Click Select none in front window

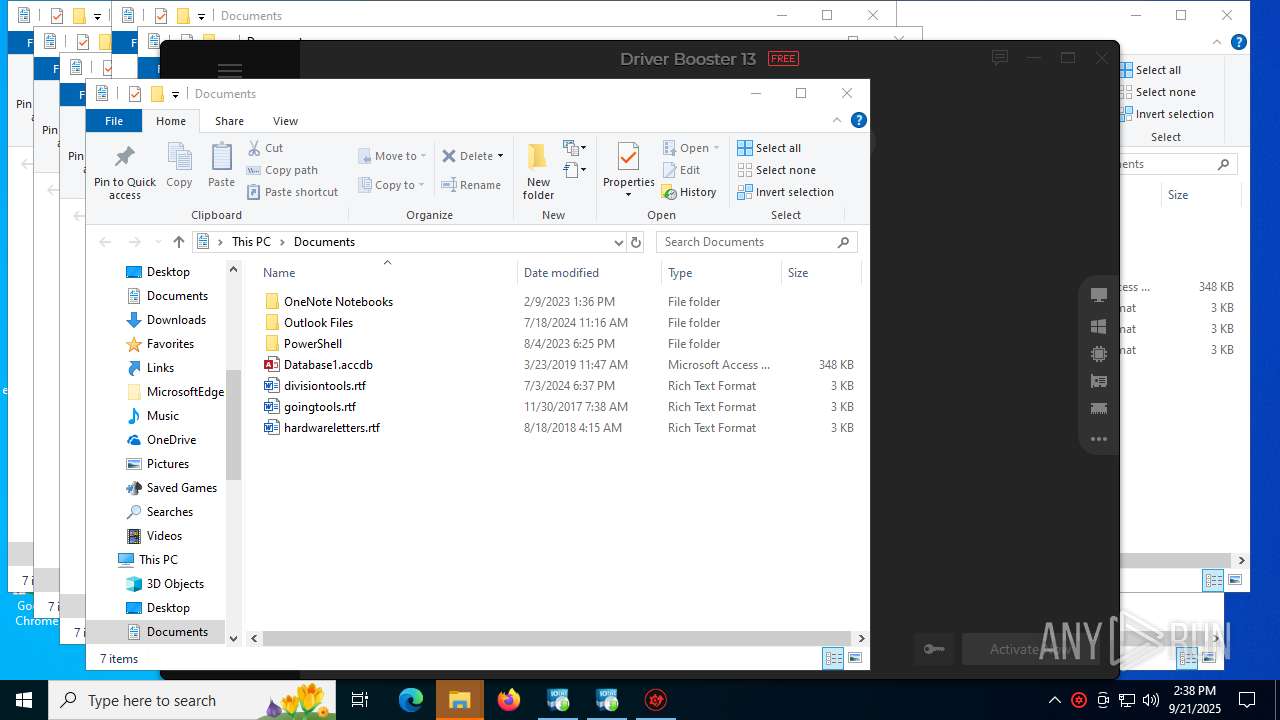[776, 170]
